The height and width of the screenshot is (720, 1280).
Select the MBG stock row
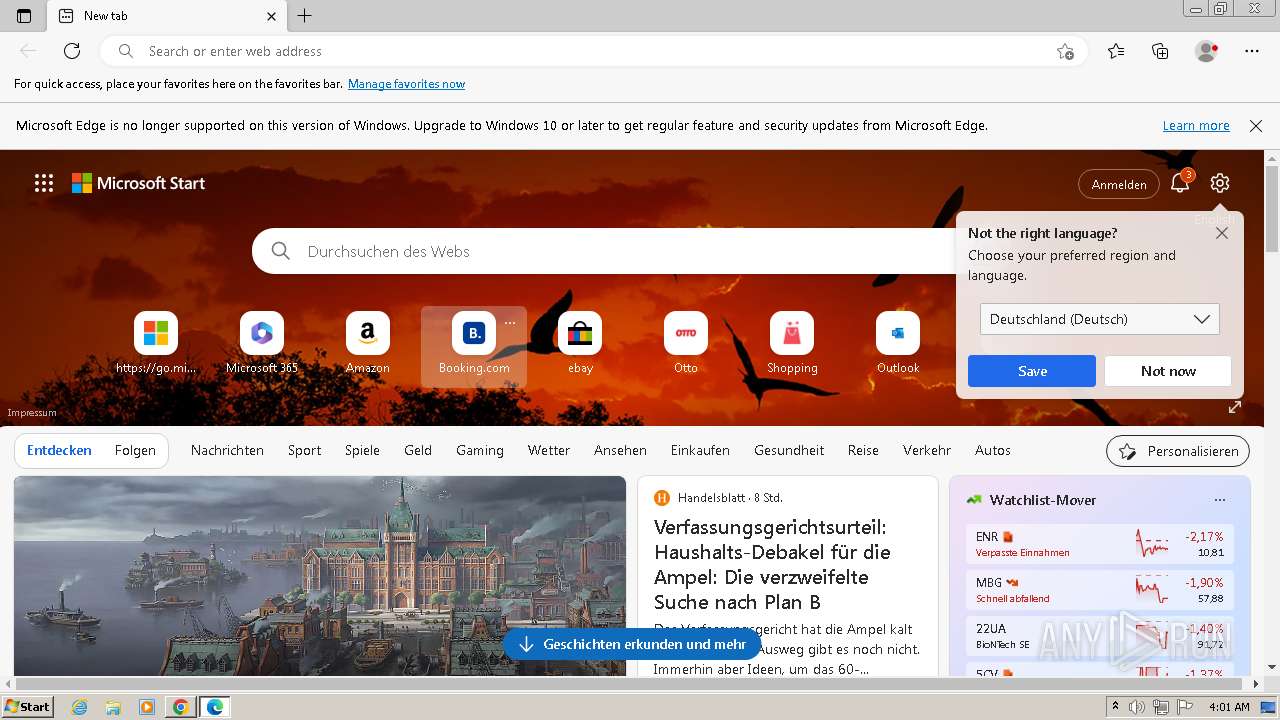[x=1100, y=590]
